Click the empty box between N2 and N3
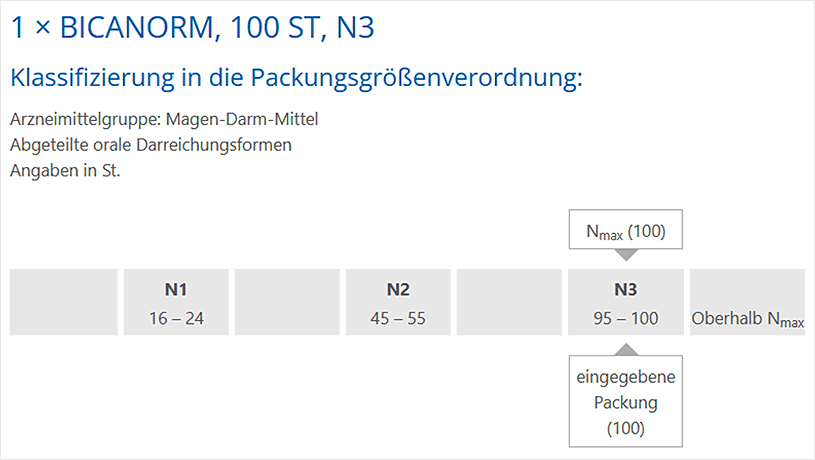815x460 pixels. [x=509, y=302]
